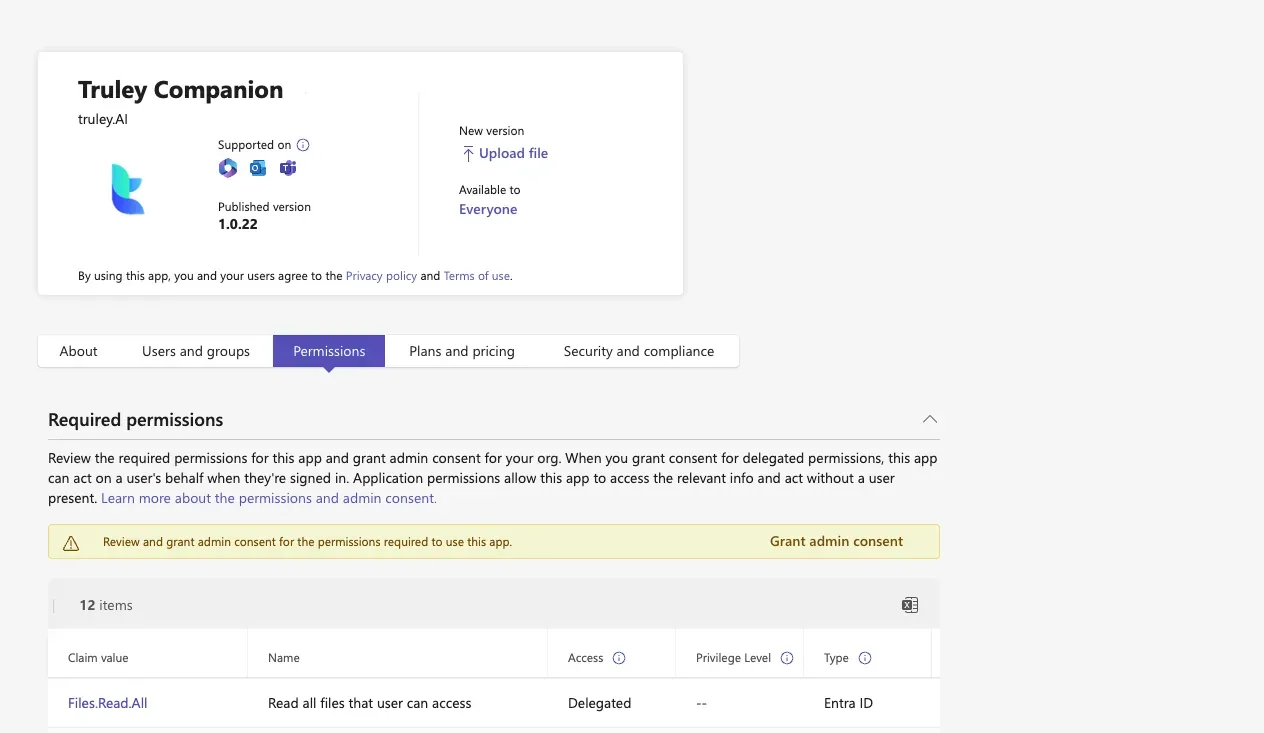Select the Permissions tab
This screenshot has height=733, width=1264.
[x=329, y=351]
